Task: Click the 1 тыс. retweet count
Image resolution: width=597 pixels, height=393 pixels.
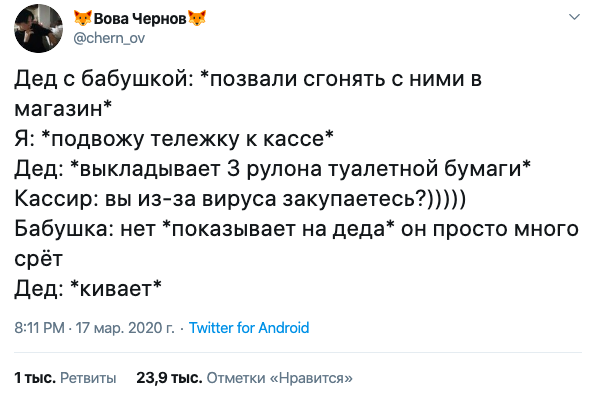Action: [35, 378]
